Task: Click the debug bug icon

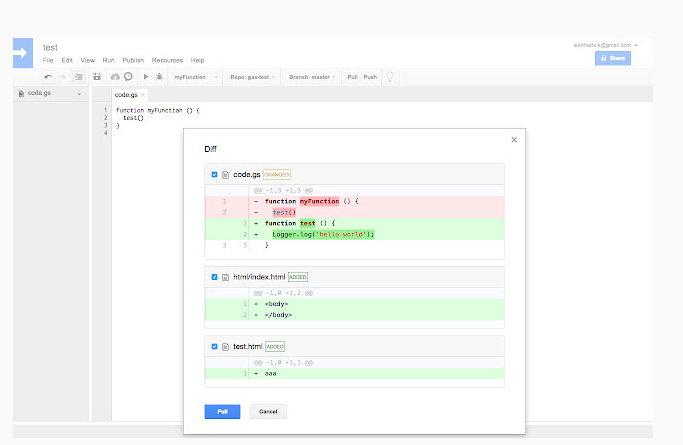Action: [x=159, y=77]
